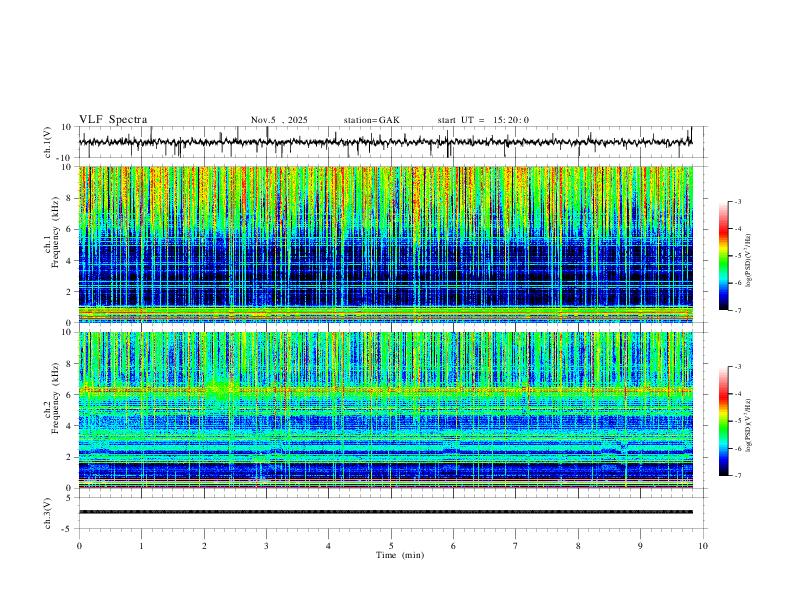Click time axis tick label "4"

pyautogui.click(x=328, y=546)
